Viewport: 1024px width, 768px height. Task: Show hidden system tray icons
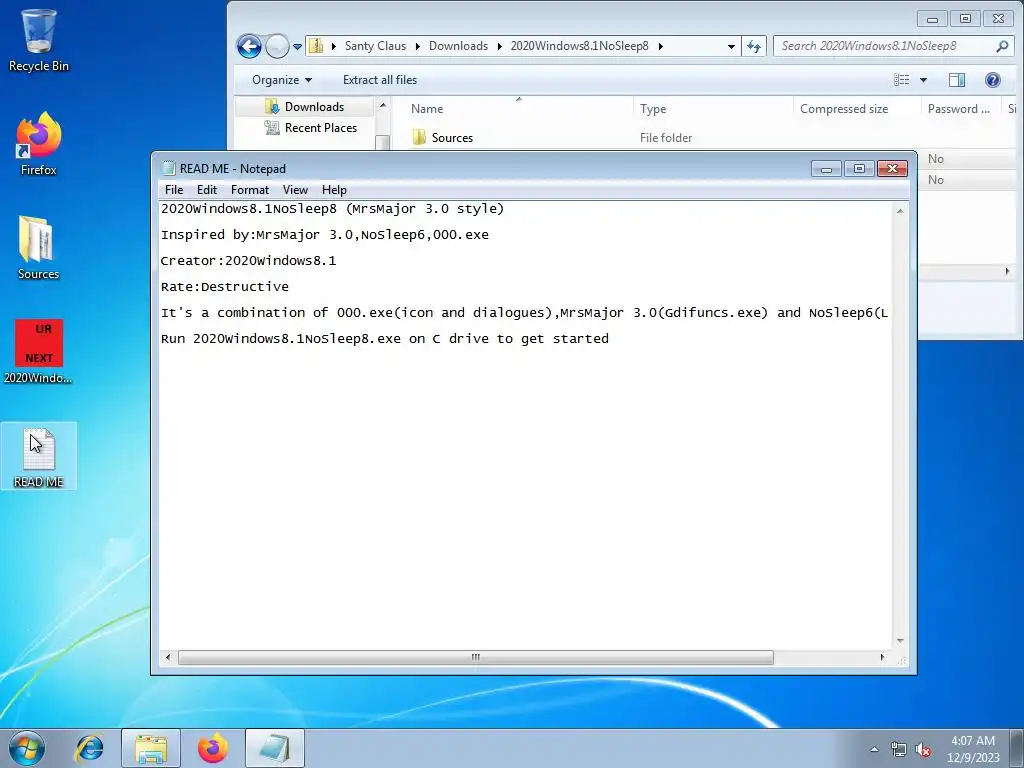coord(874,749)
